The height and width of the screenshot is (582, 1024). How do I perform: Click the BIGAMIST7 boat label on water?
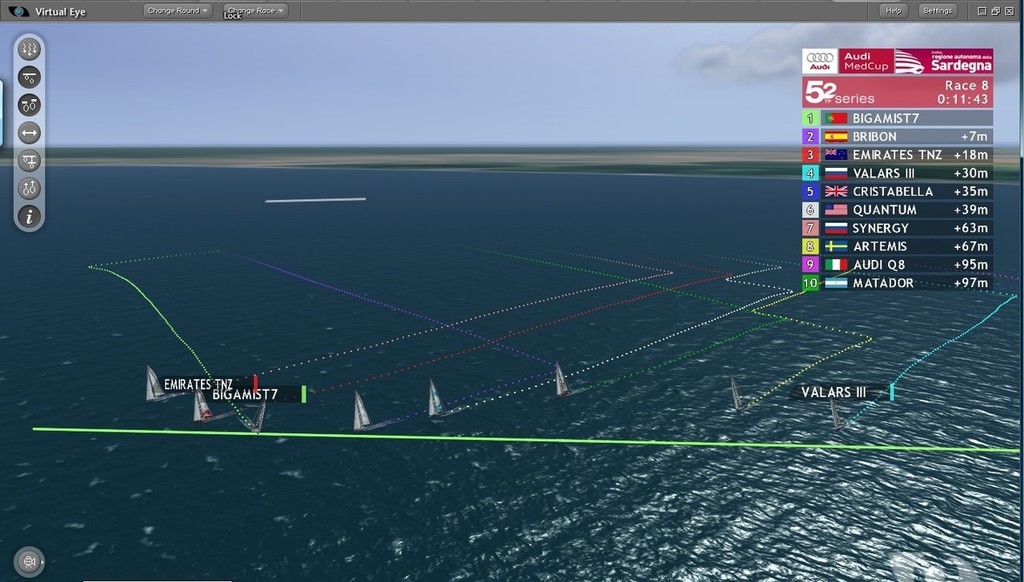pyautogui.click(x=245, y=395)
